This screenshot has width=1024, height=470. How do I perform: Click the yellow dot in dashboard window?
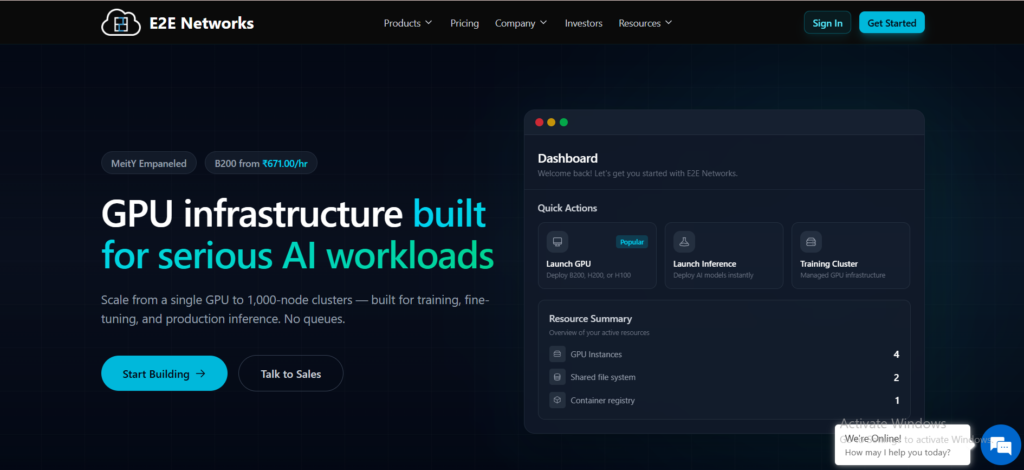pos(551,122)
